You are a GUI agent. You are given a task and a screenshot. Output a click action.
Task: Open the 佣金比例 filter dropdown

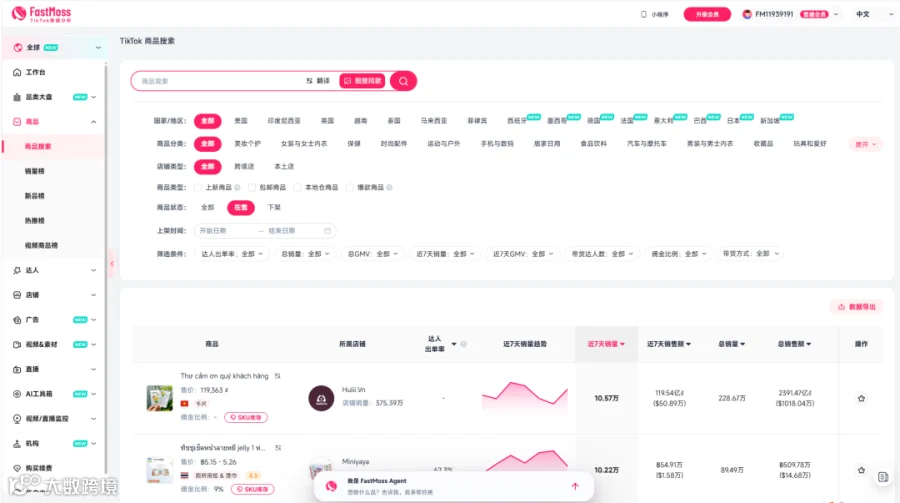click(x=678, y=254)
